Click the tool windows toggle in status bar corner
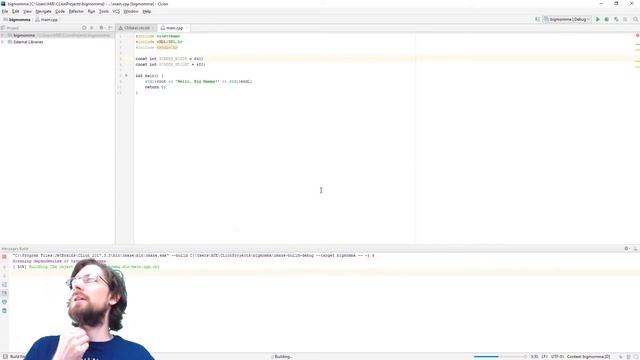 pyautogui.click(x=5, y=357)
